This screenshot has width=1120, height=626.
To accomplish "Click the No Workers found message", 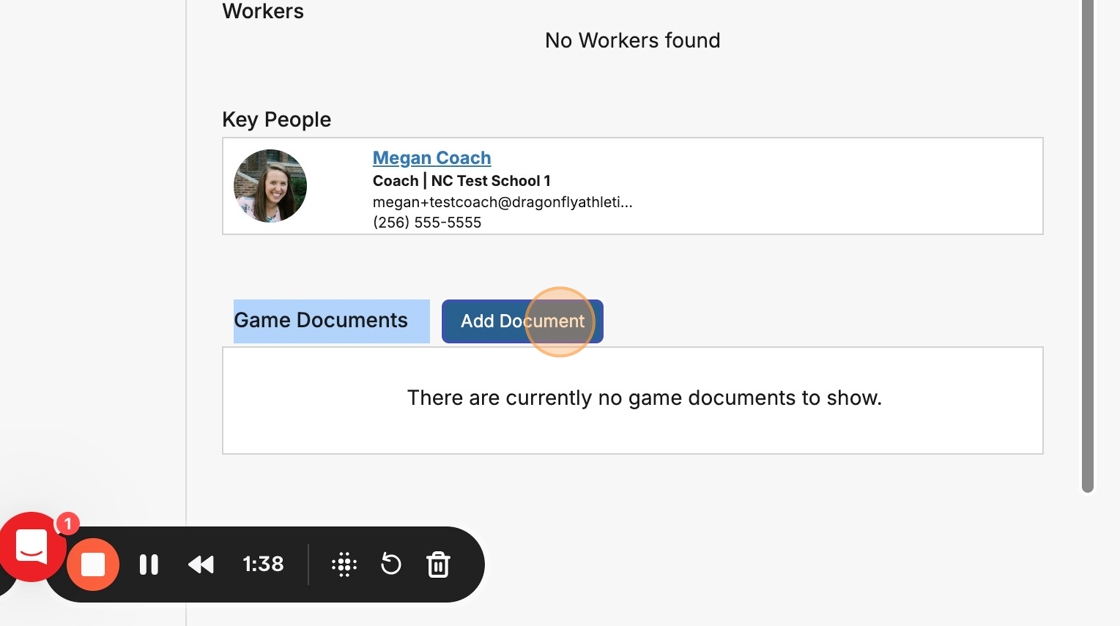I will pos(632,41).
